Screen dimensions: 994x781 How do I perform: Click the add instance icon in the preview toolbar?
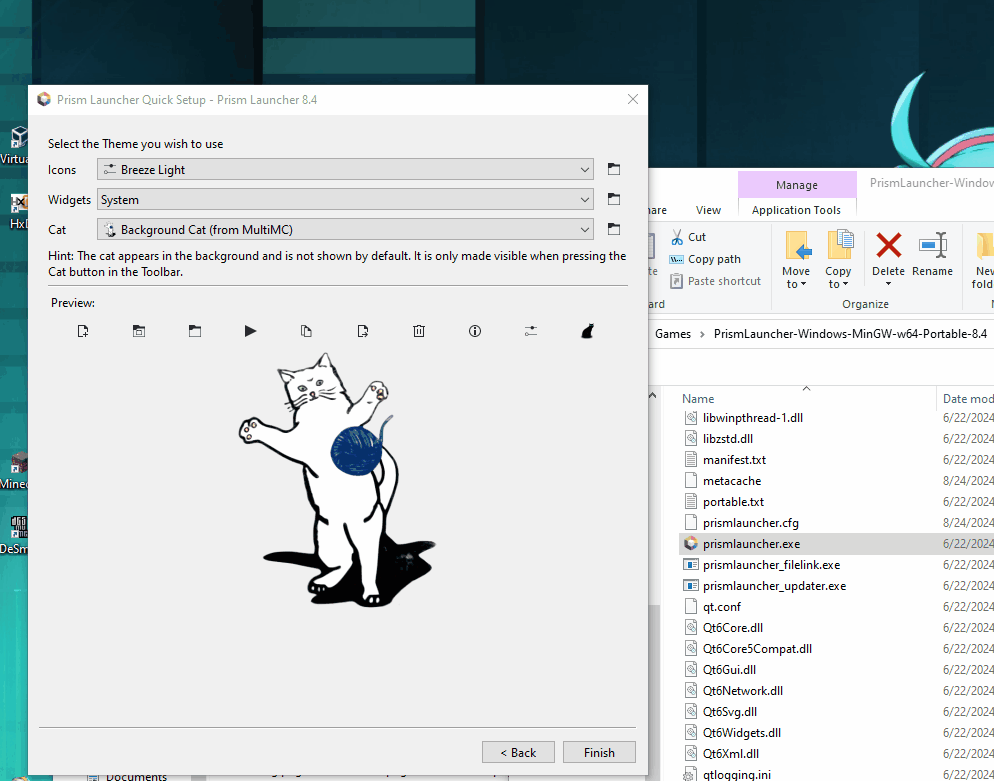(x=83, y=331)
